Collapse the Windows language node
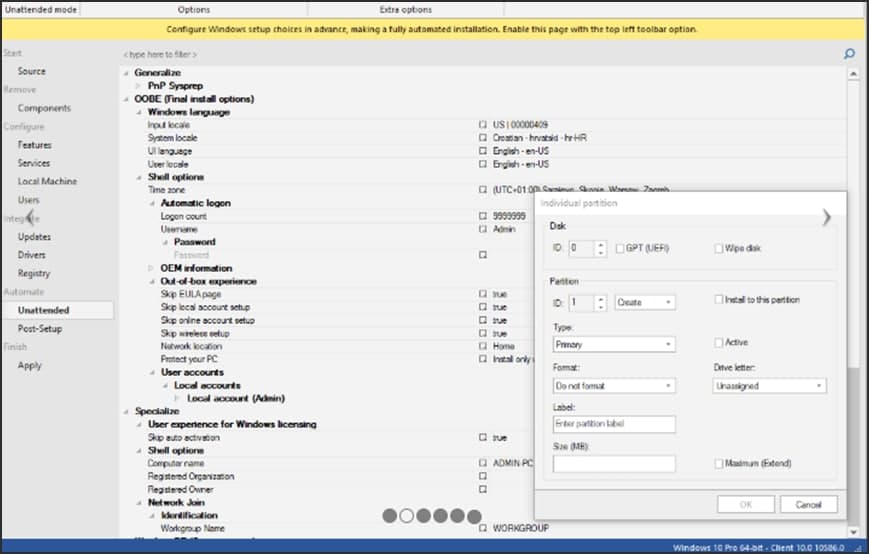Viewport: 869px width, 554px height. (139, 112)
